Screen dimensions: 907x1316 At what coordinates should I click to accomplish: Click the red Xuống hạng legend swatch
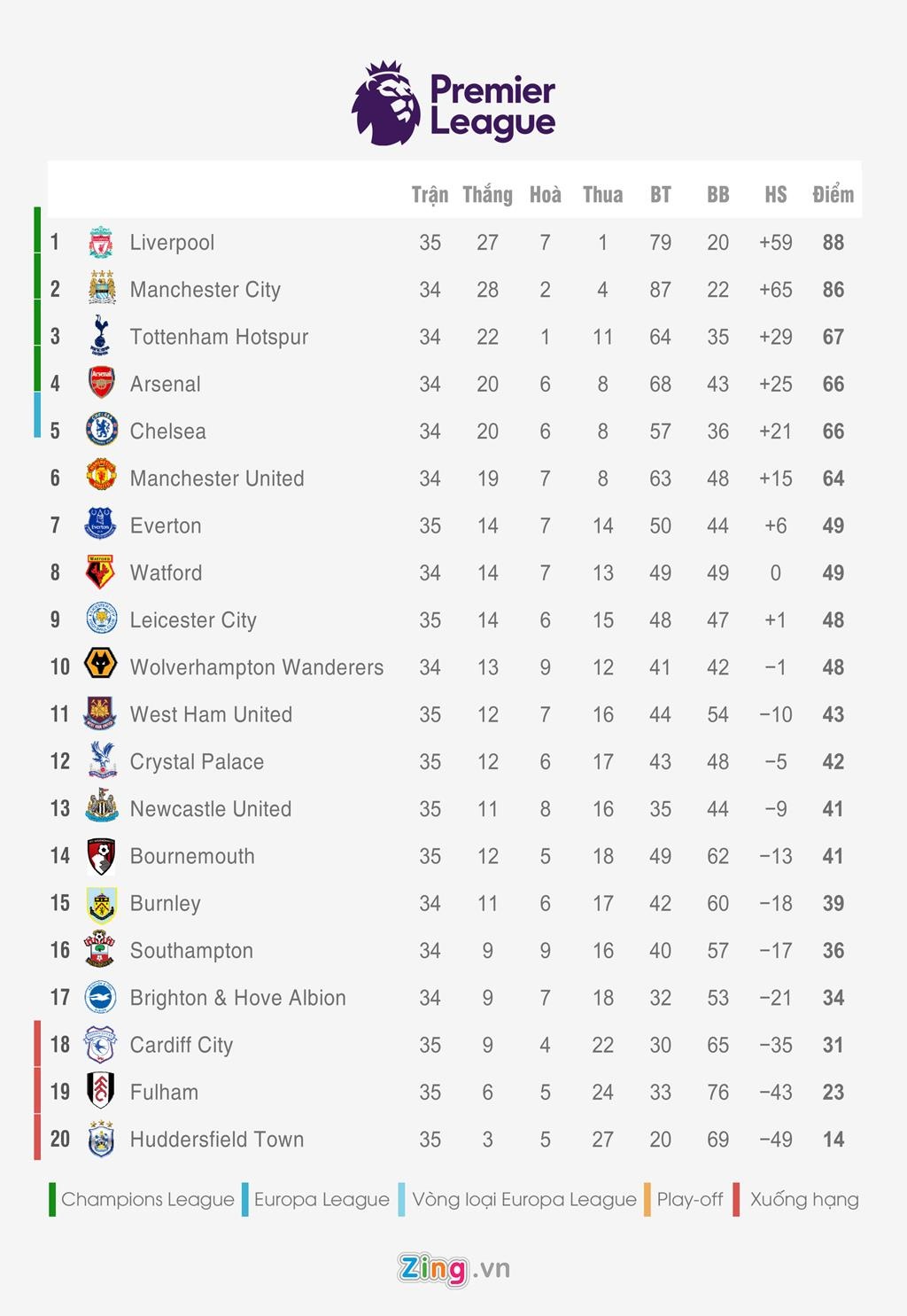(737, 1199)
